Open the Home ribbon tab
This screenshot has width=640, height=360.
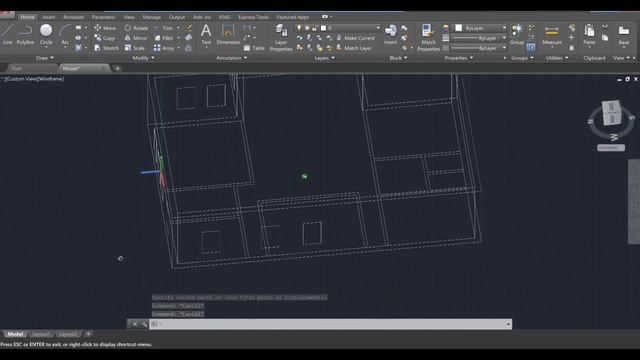coord(27,17)
